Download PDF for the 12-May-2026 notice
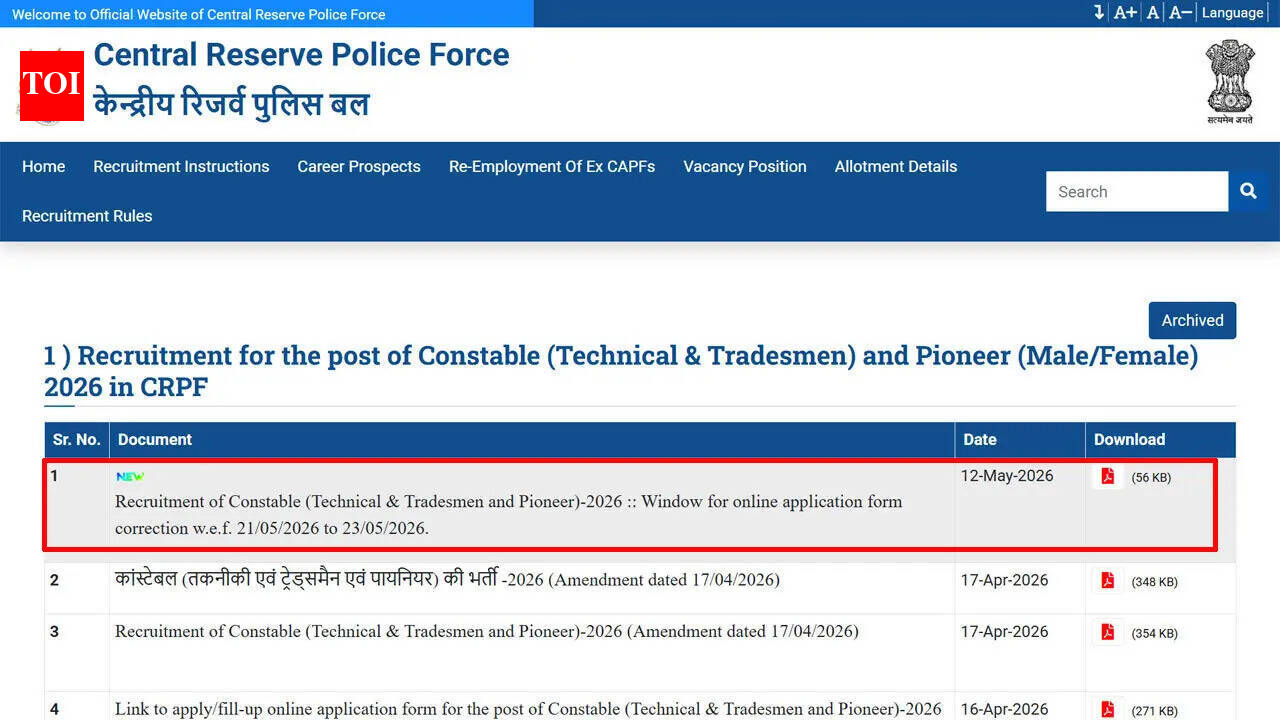 pyautogui.click(x=1107, y=476)
